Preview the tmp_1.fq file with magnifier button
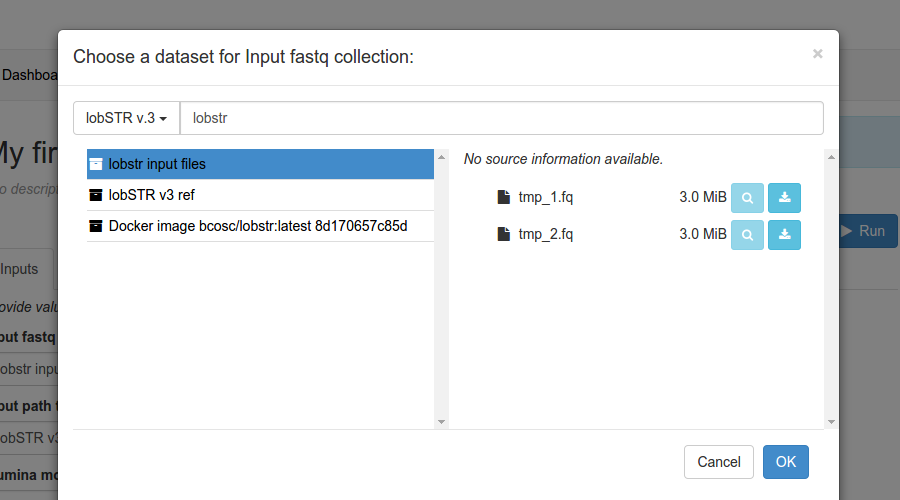The width and height of the screenshot is (900, 500). pyautogui.click(x=747, y=198)
